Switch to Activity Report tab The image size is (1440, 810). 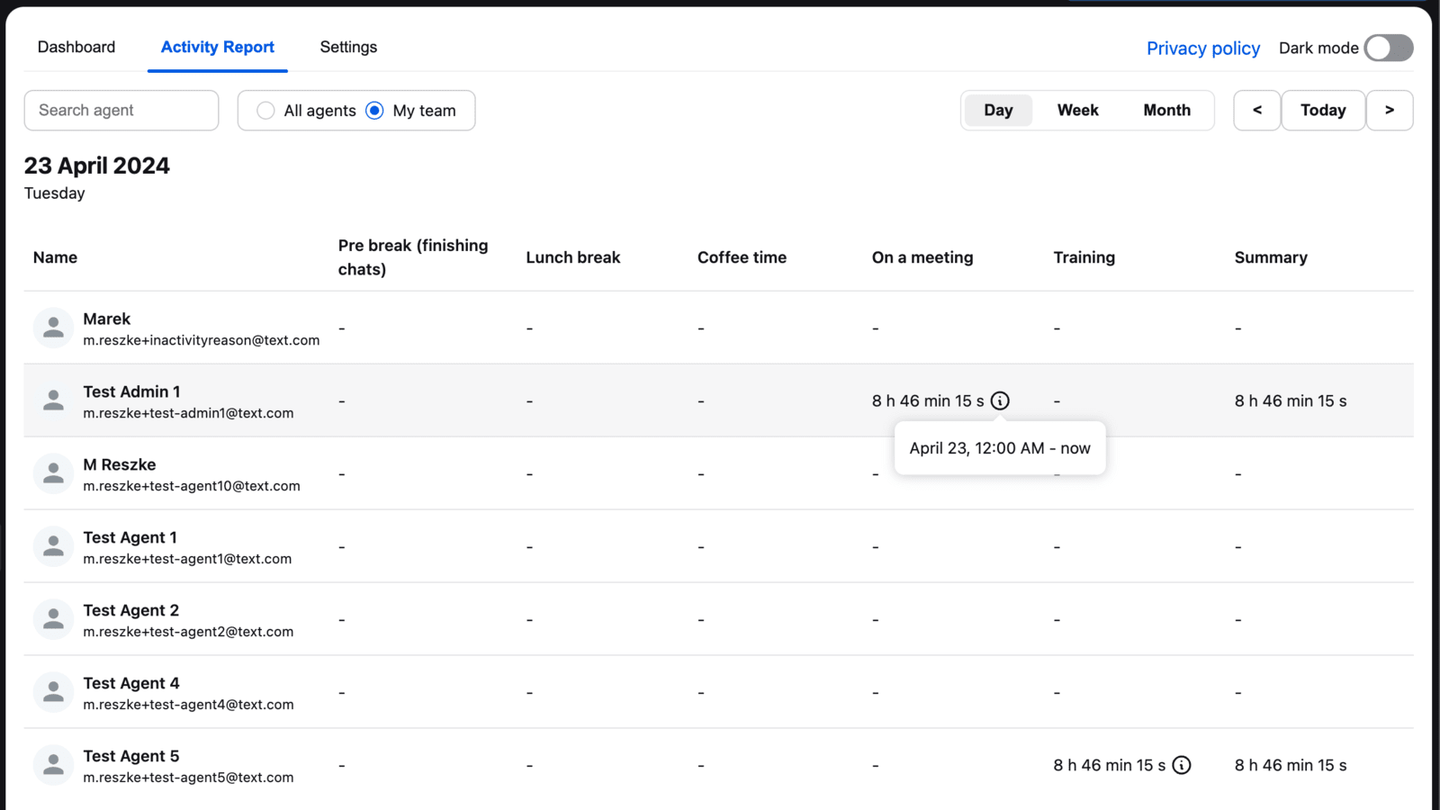pyautogui.click(x=217, y=47)
